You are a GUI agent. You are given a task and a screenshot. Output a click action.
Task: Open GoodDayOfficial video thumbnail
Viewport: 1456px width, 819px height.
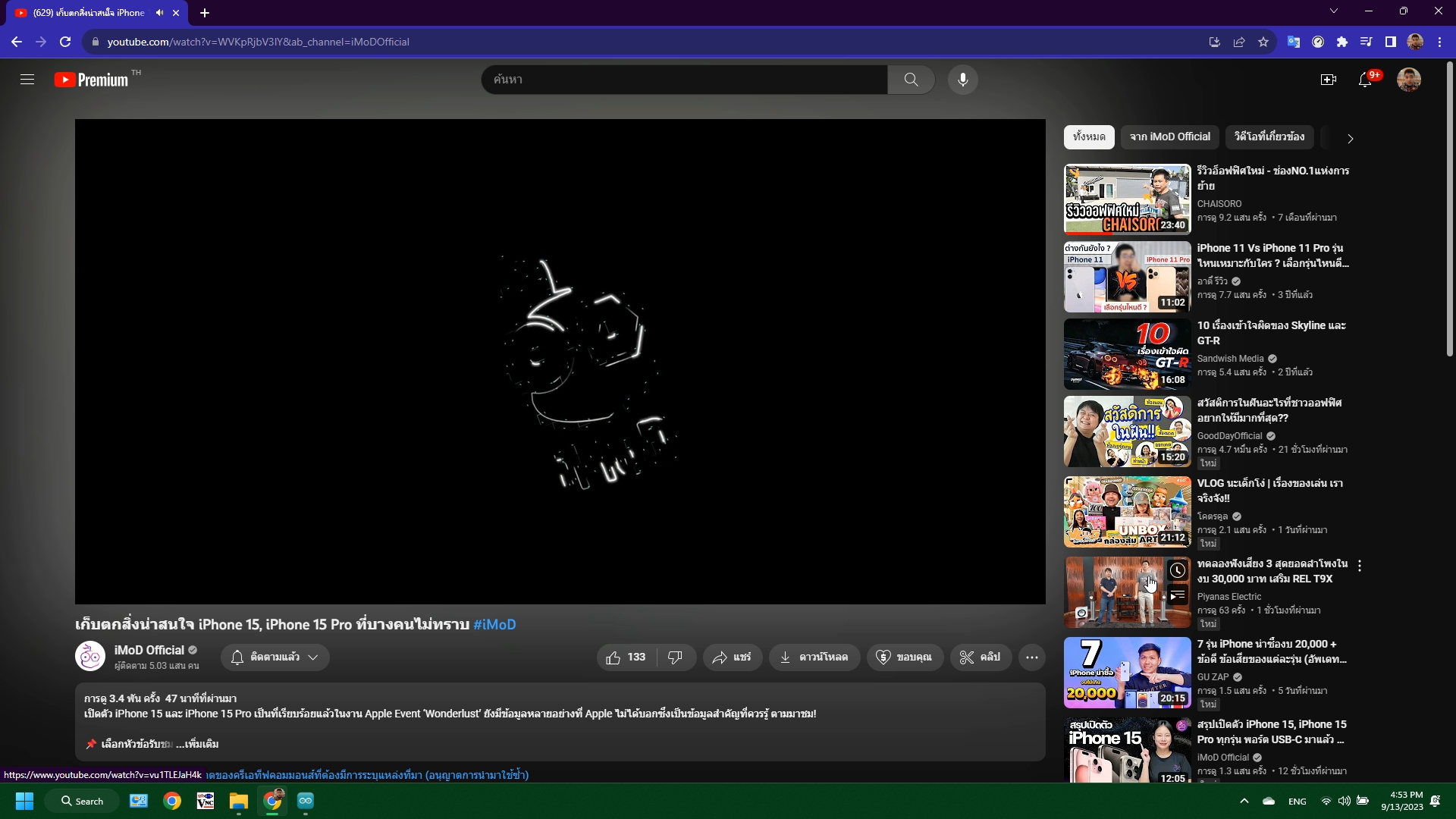(1127, 431)
